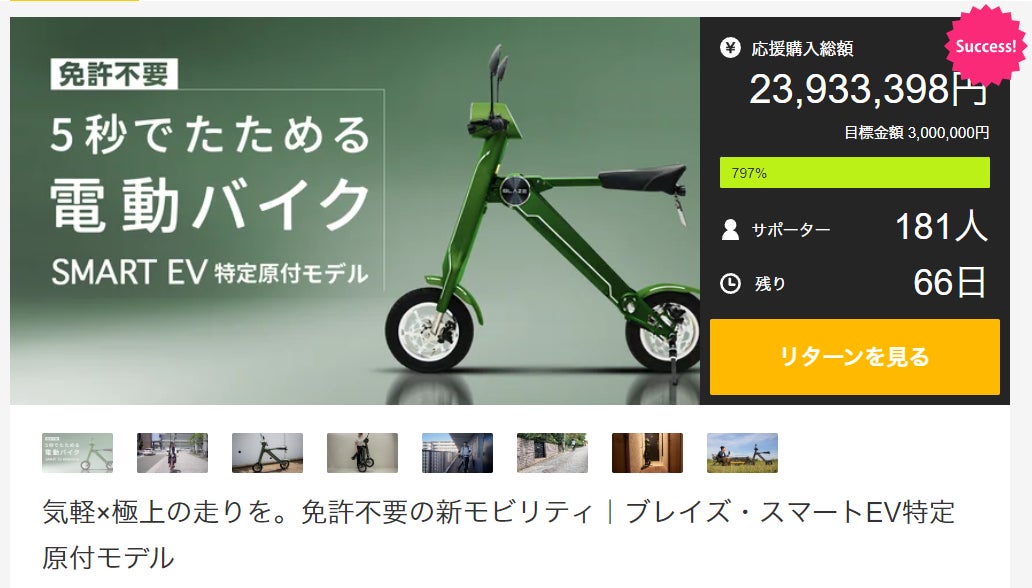Click the BLAZE logo on the bike frame
The width and height of the screenshot is (1032, 588).
515,190
